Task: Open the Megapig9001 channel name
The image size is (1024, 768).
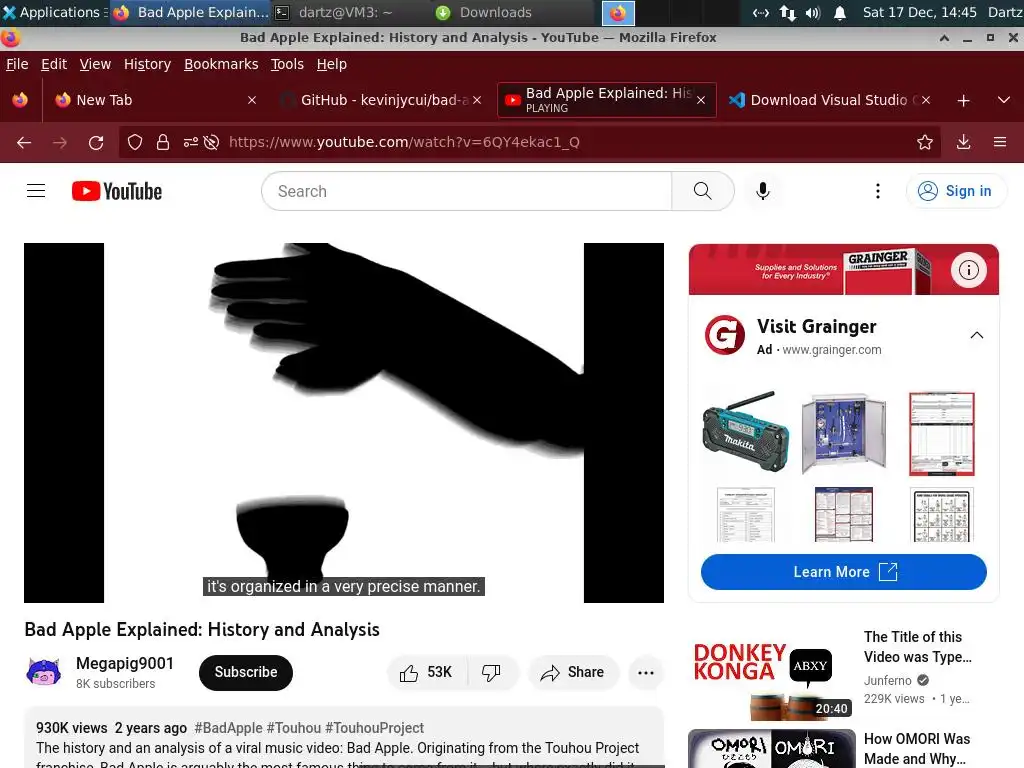Action: [125, 663]
